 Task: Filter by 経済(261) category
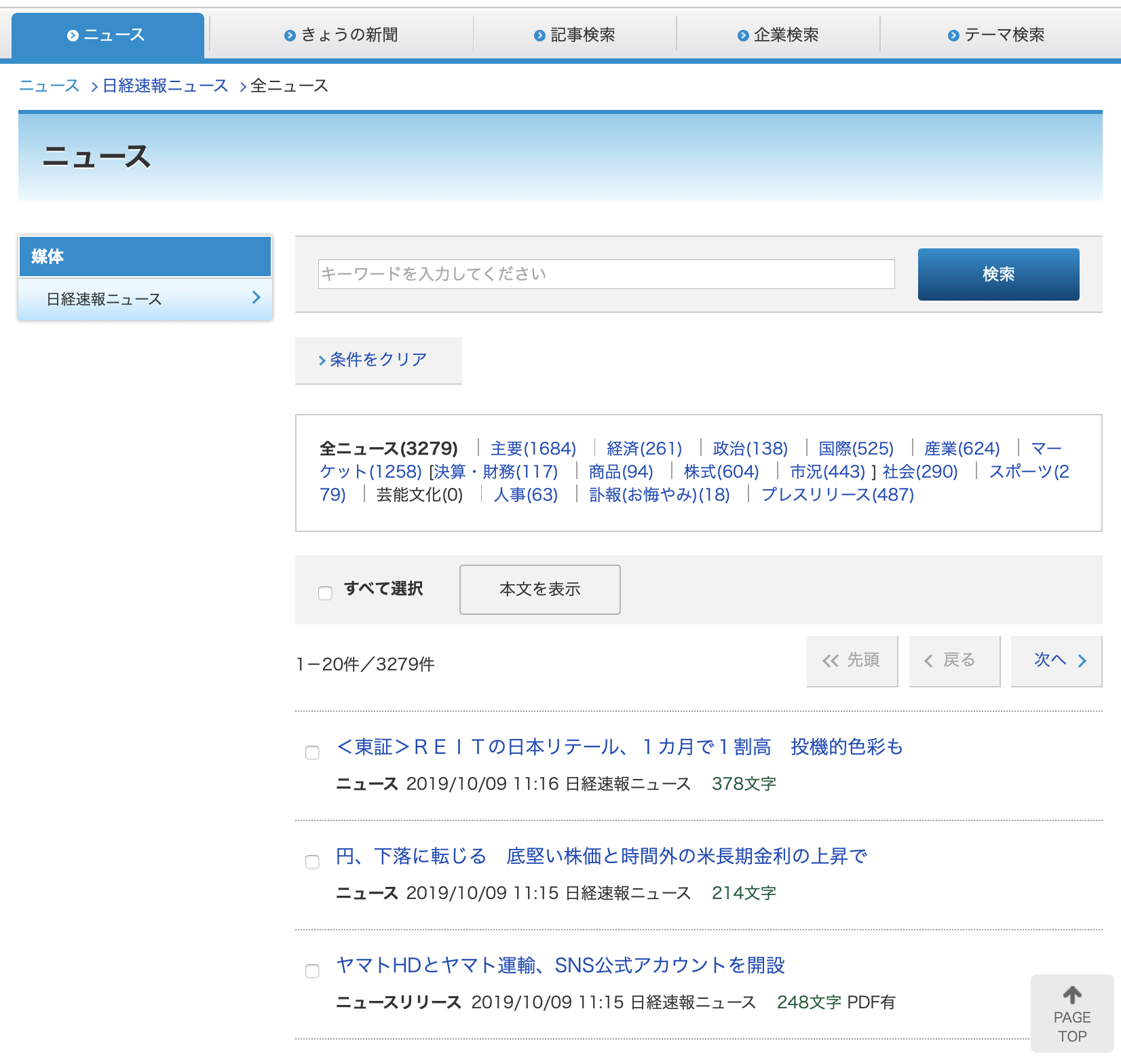coord(644,449)
